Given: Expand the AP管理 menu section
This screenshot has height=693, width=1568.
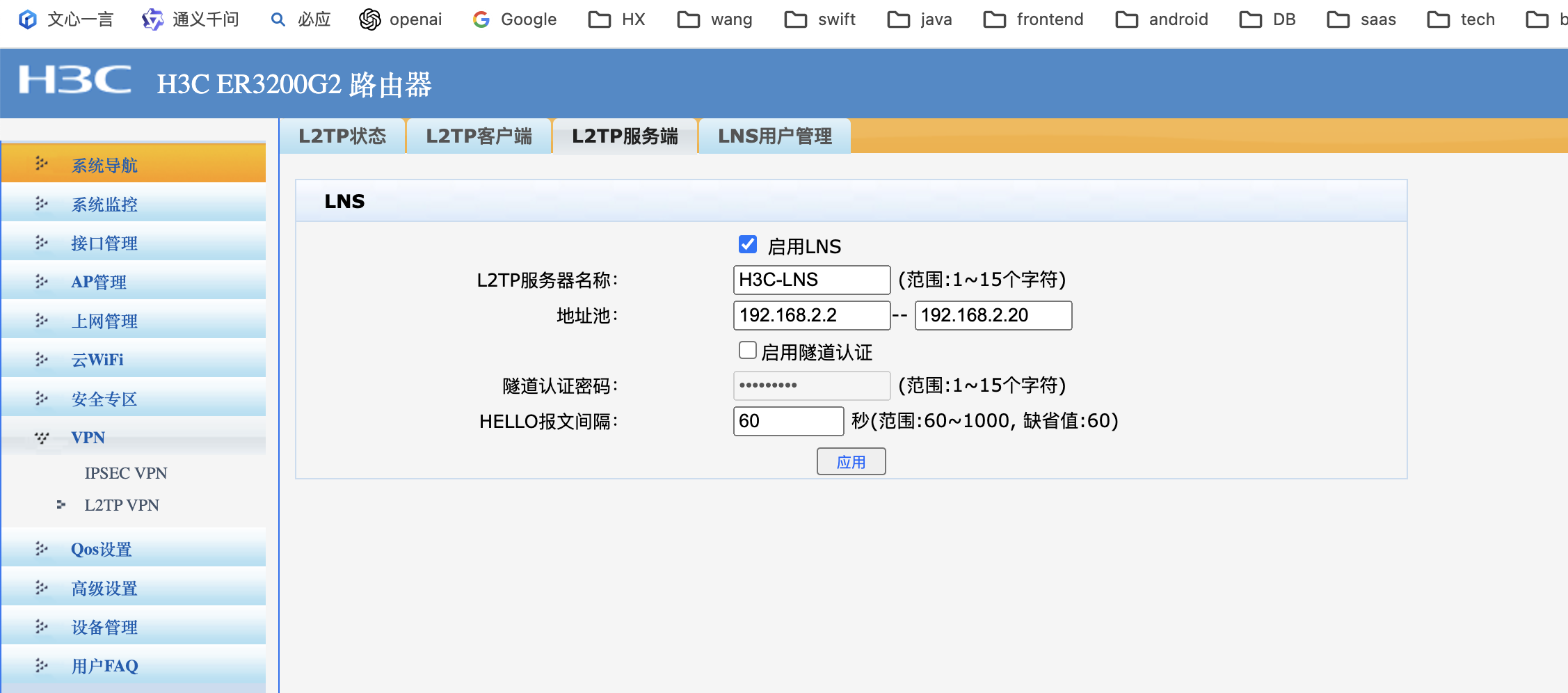Looking at the screenshot, I should click(134, 280).
